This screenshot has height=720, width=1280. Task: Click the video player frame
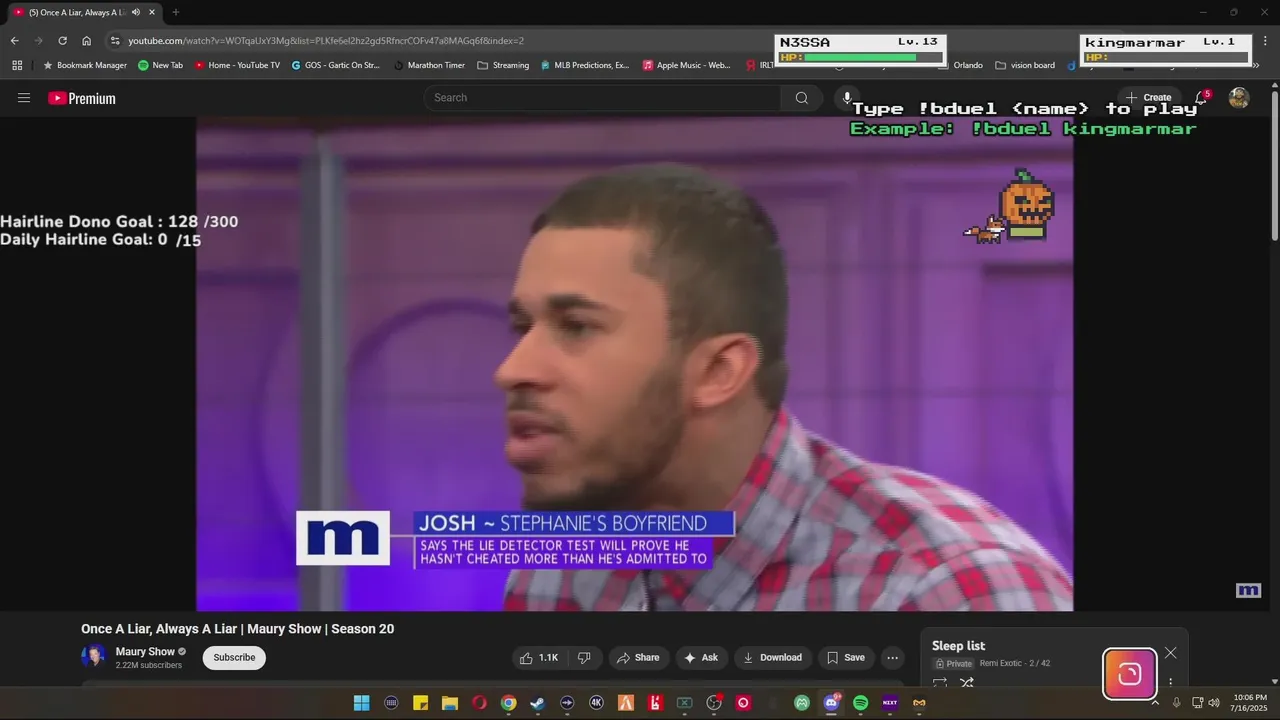[x=634, y=364]
